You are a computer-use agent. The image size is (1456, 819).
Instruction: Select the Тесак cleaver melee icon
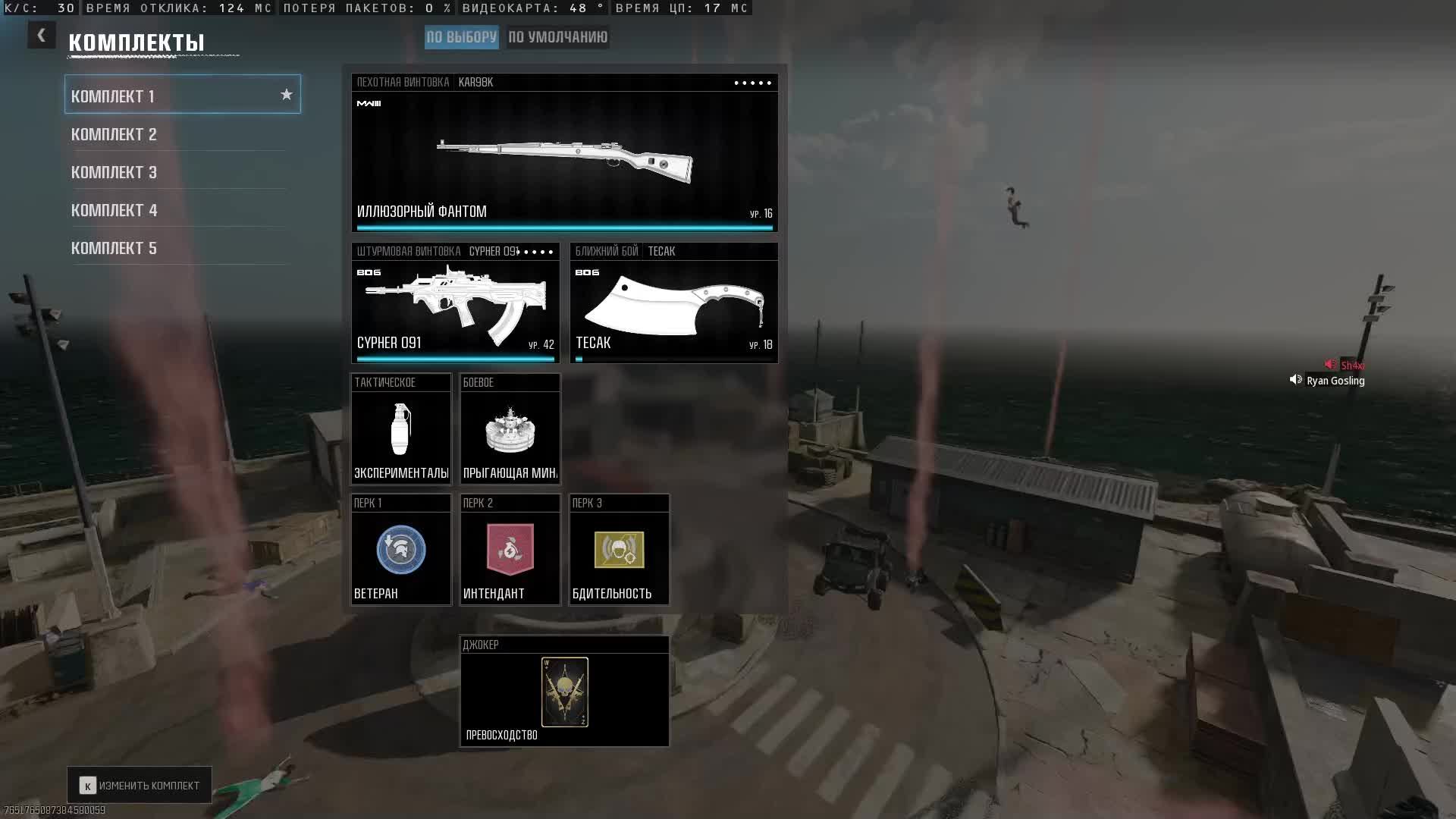673,305
